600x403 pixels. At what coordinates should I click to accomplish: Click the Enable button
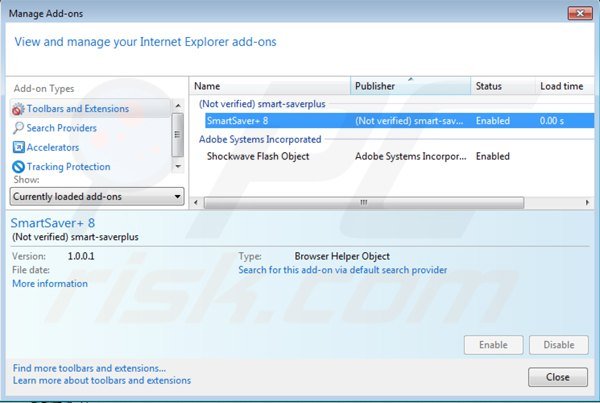493,345
